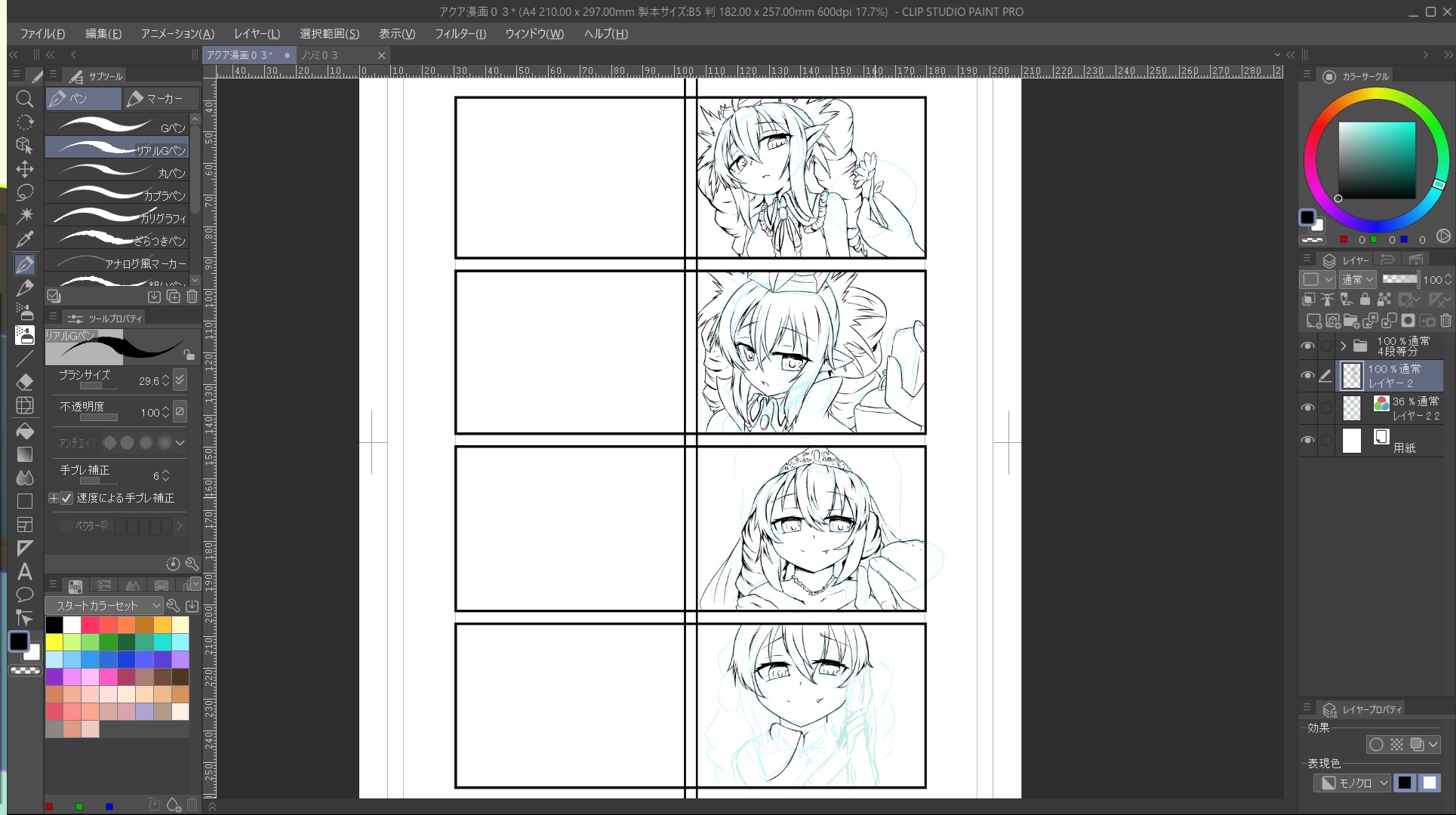Switch to the ノジミ03 document tab
Screen dimensions: 1456x815
coord(320,55)
